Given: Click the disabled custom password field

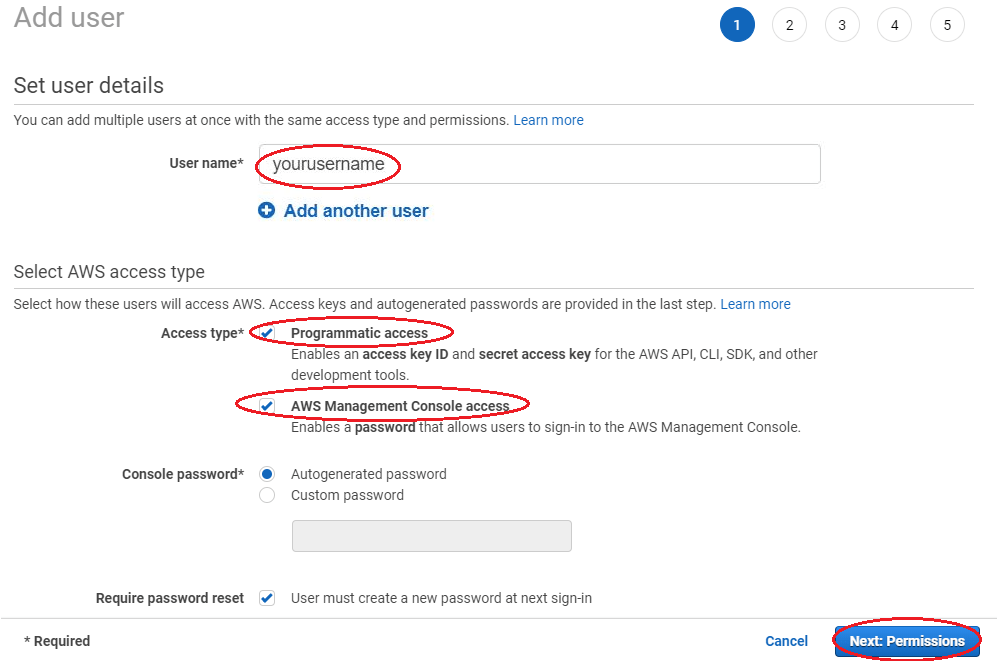Looking at the screenshot, I should point(431,536).
